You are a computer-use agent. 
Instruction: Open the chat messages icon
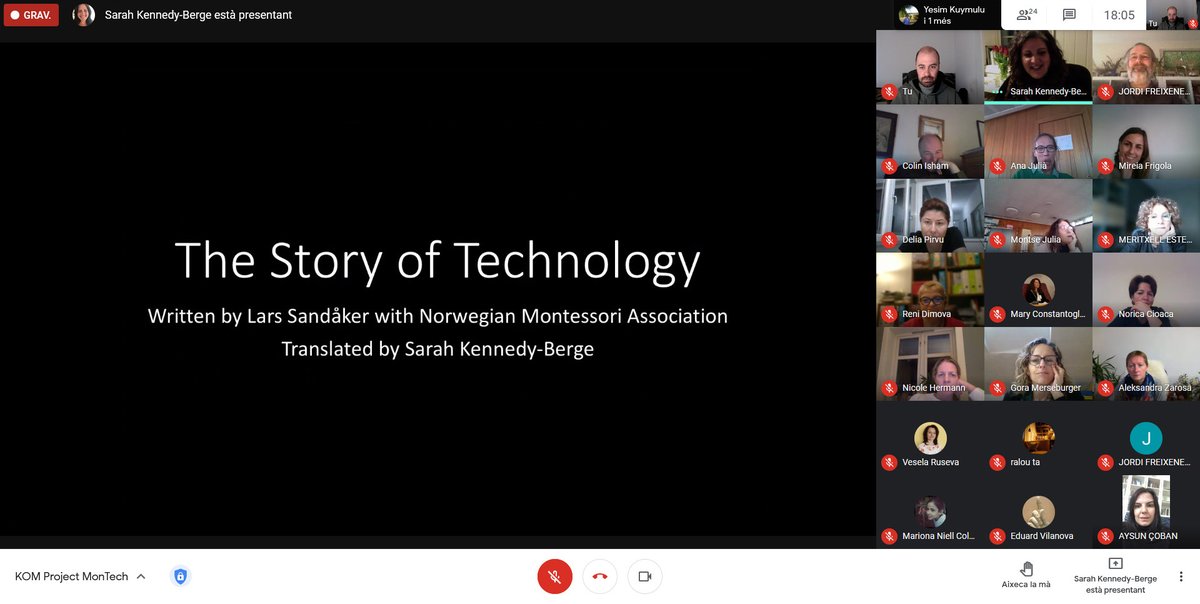pyautogui.click(x=1069, y=15)
